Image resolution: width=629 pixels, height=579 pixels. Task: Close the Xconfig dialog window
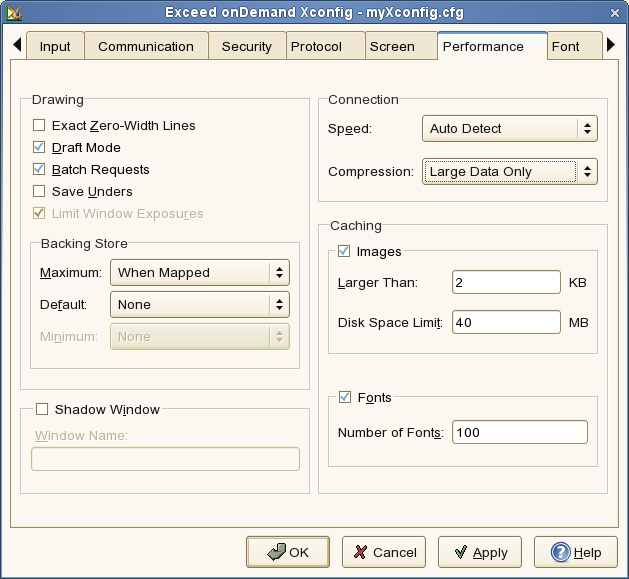pyautogui.click(x=615, y=12)
